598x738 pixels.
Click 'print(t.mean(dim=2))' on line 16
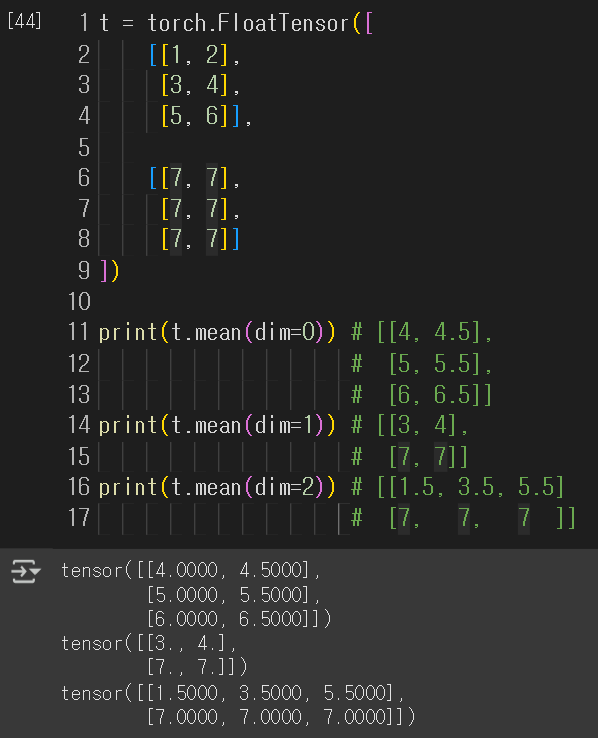(x=217, y=487)
